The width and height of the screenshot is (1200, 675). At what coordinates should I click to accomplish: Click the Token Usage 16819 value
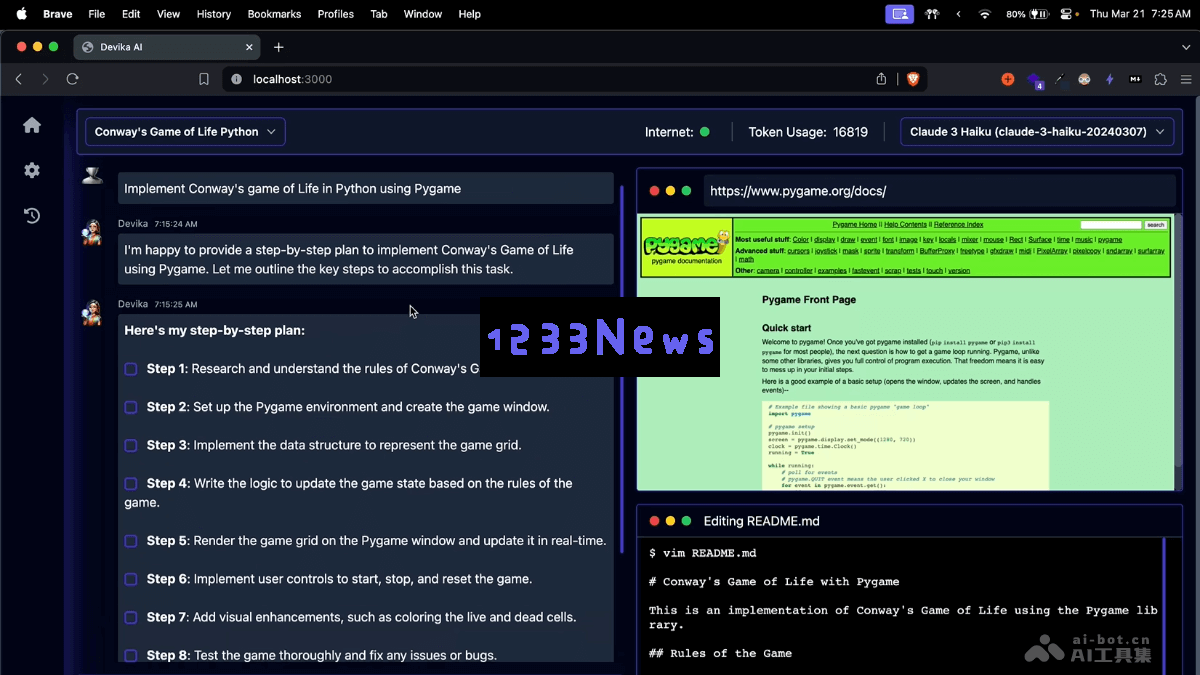[850, 132]
